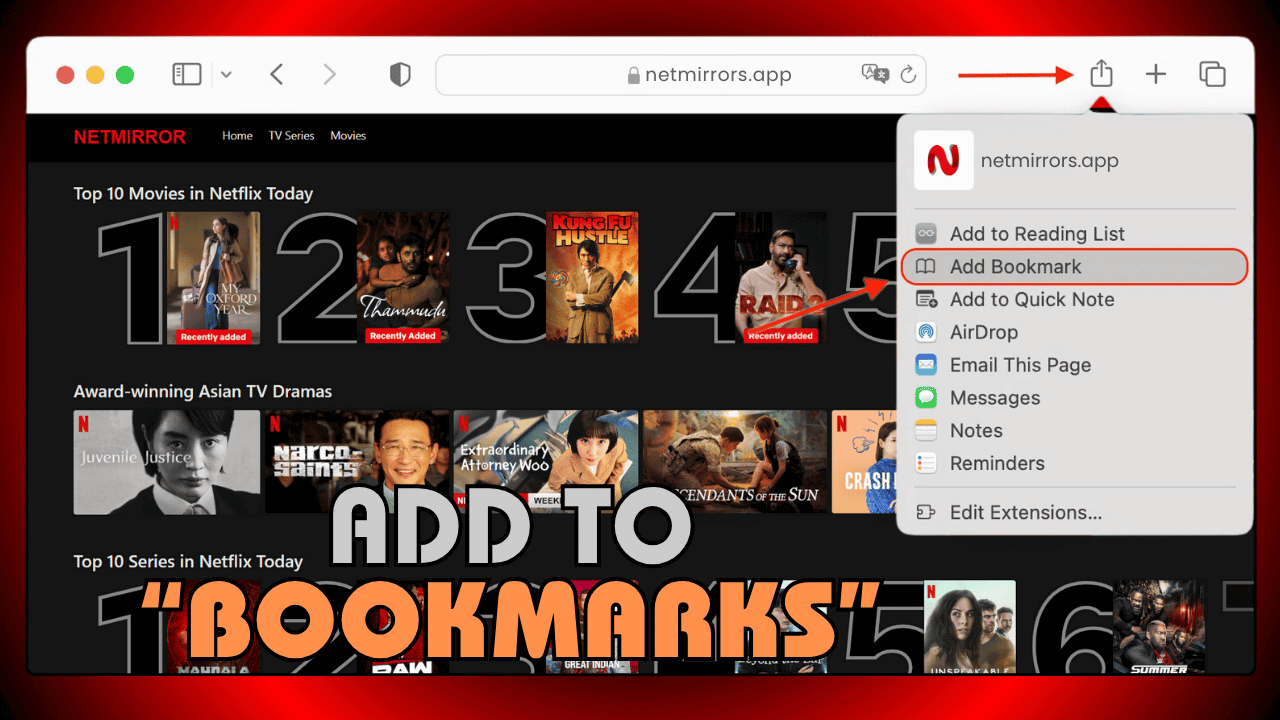The height and width of the screenshot is (720, 1280).
Task: Share to Notes
Action: click(x=1075, y=431)
